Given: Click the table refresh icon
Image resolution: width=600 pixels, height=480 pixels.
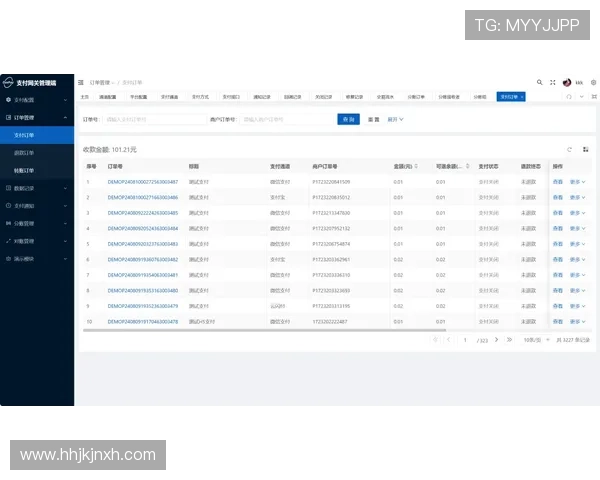Looking at the screenshot, I should [x=570, y=148].
